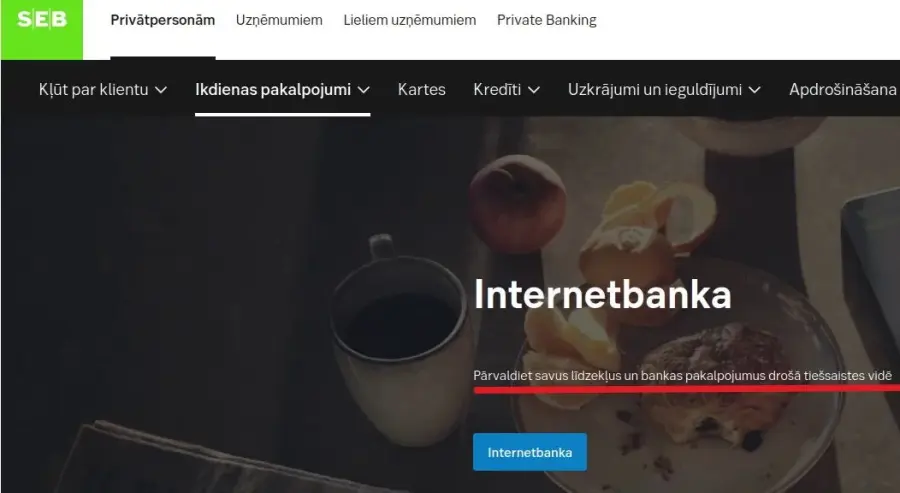The image size is (900, 493).
Task: Click the large Internetbanka heading
Action: [602, 295]
